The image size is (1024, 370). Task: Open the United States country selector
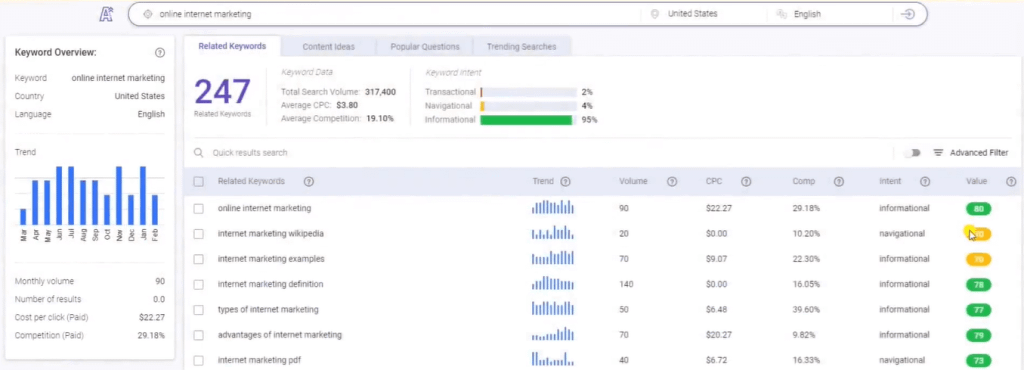pos(692,14)
